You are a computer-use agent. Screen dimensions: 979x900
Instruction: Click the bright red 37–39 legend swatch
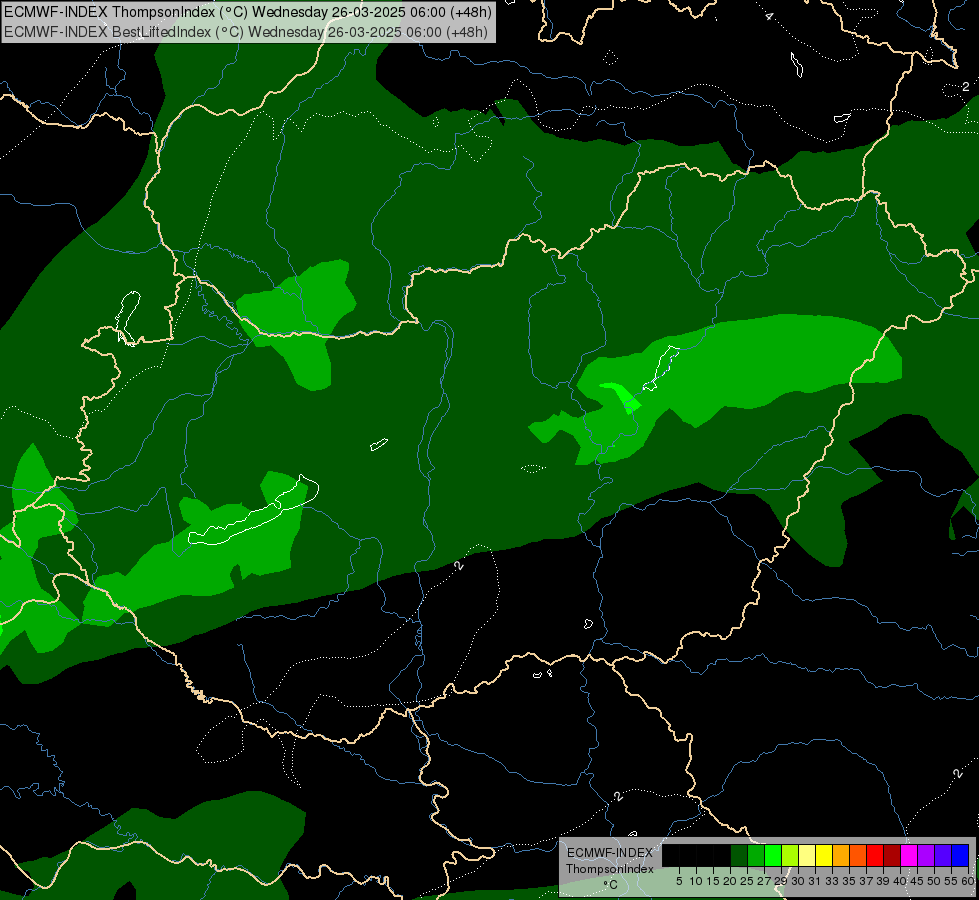[875, 856]
